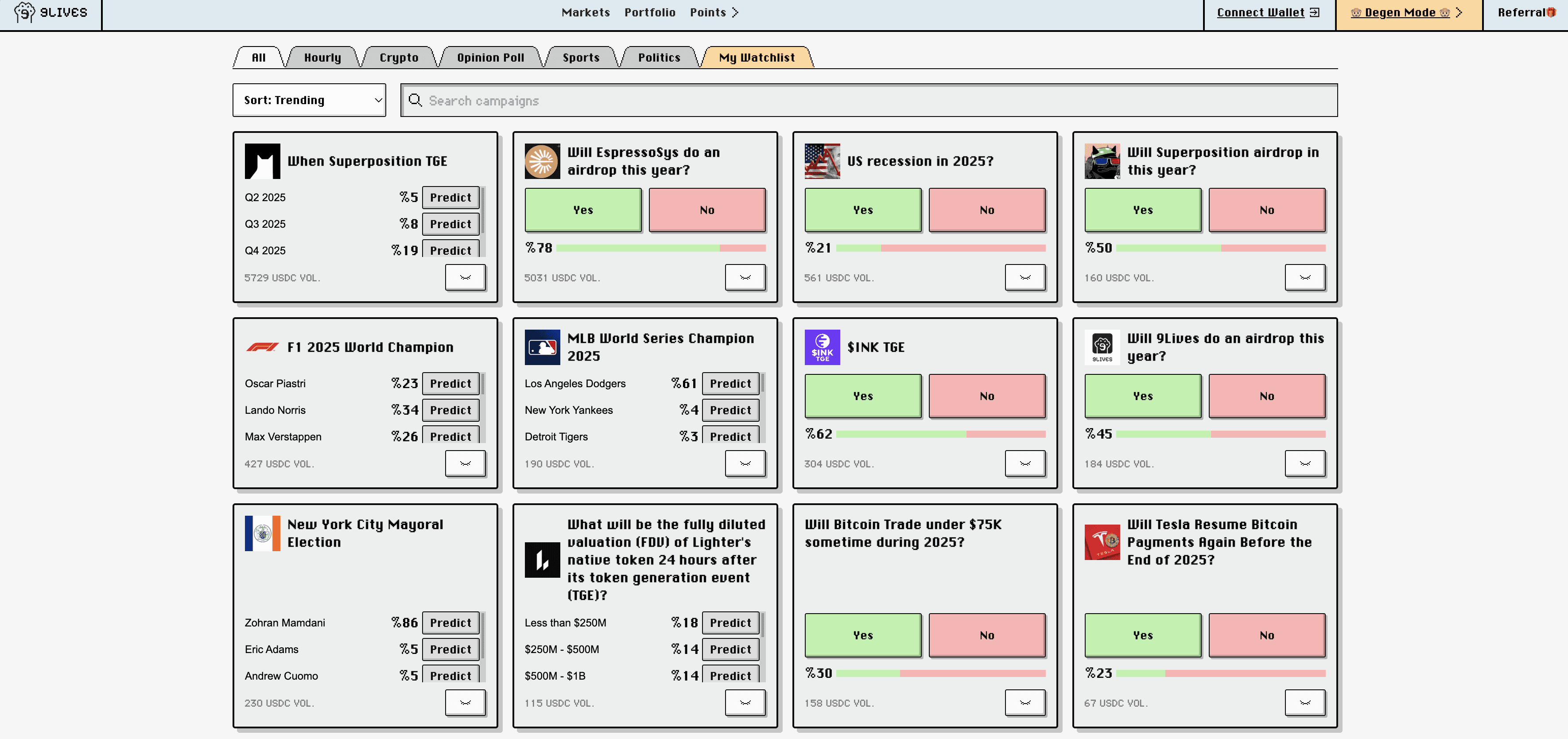Click the Points chevron arrow
Image resolution: width=1568 pixels, height=739 pixels.
coord(735,12)
